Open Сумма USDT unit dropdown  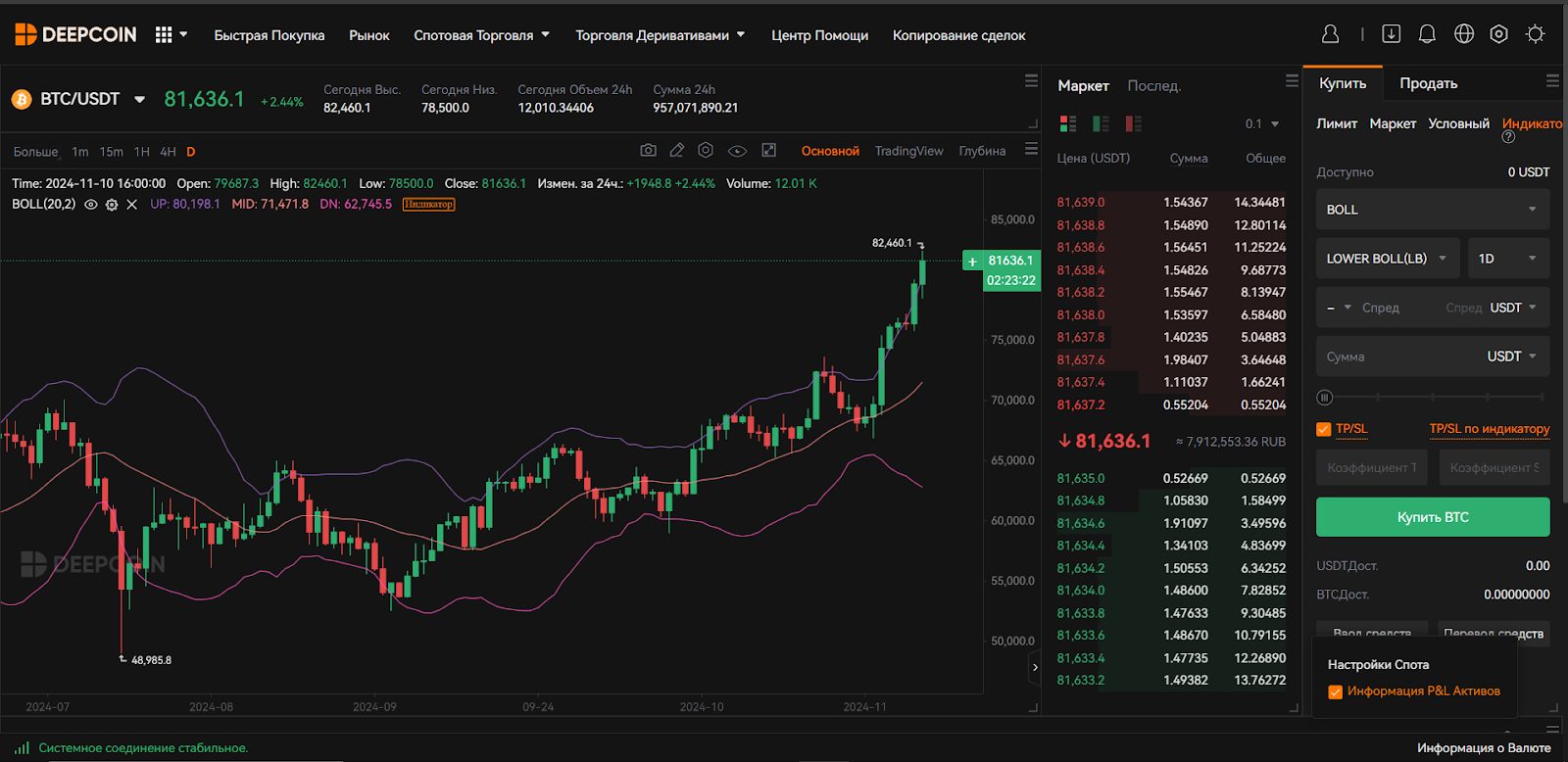click(1511, 357)
